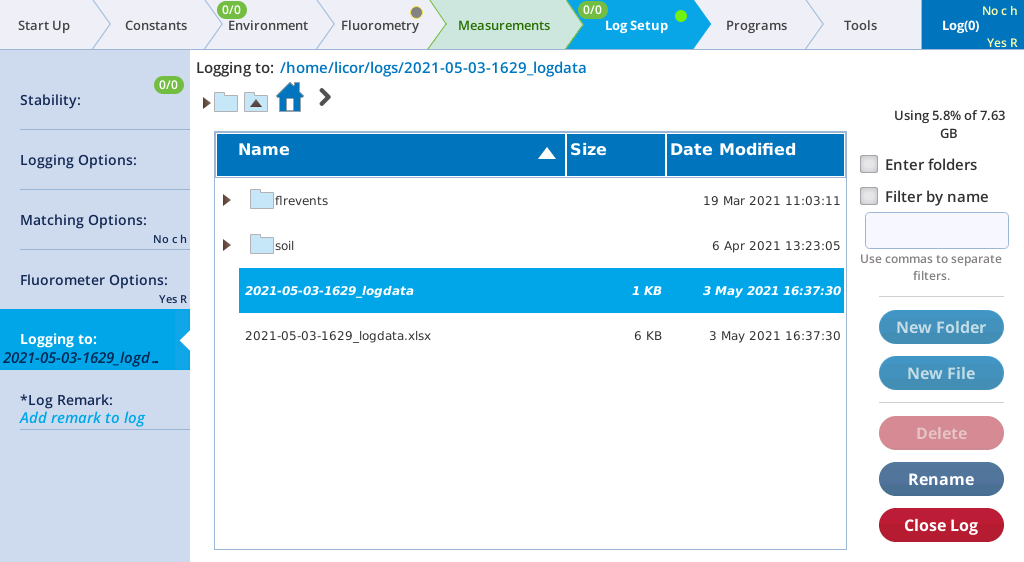
Task: Toggle the Filter by name checkbox
Action: point(869,196)
